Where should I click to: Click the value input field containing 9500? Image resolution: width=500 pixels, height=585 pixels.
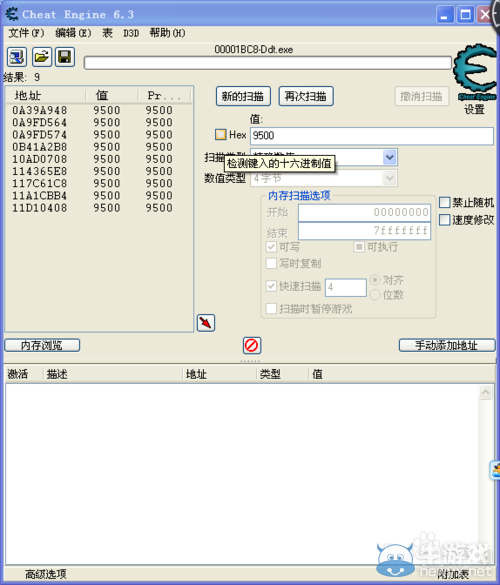pos(372,135)
